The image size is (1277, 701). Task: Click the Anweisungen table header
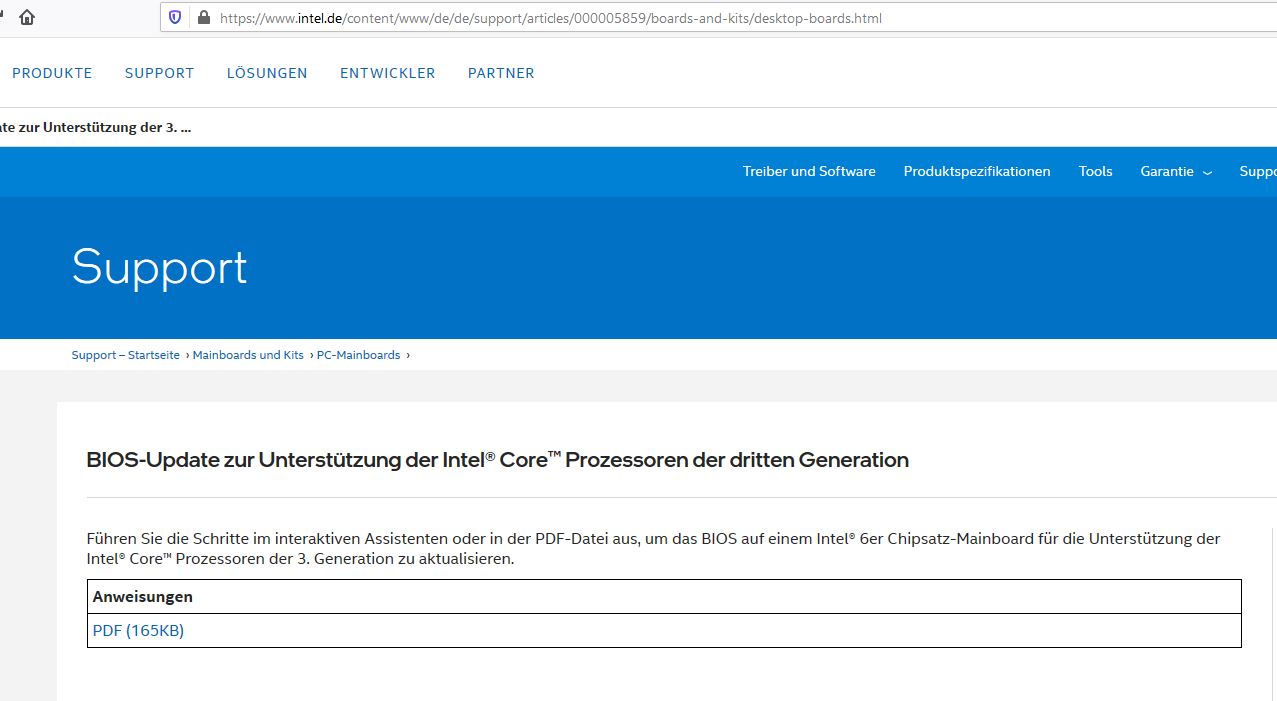click(143, 596)
